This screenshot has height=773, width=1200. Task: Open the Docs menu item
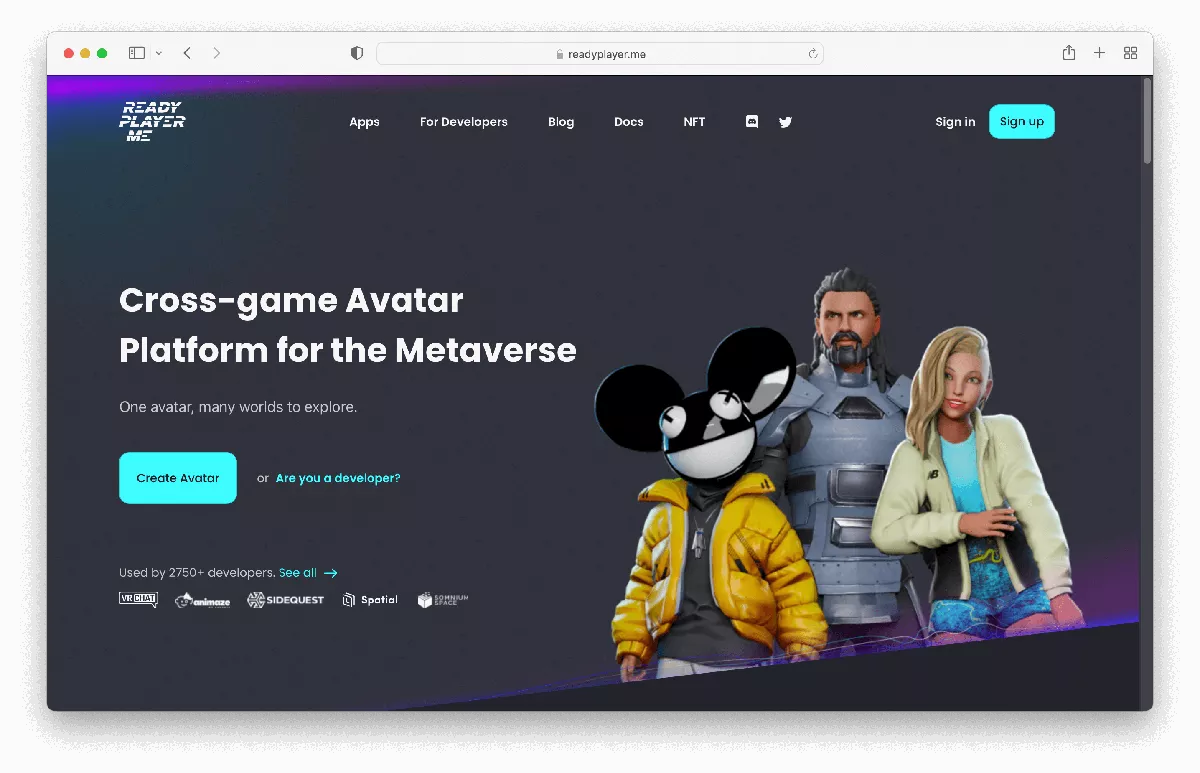(629, 122)
